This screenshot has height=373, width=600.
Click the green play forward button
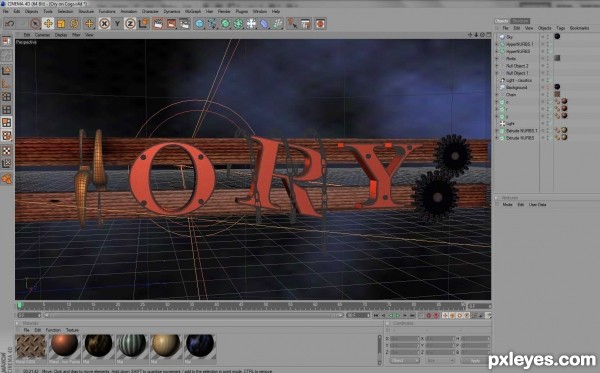click(398, 316)
